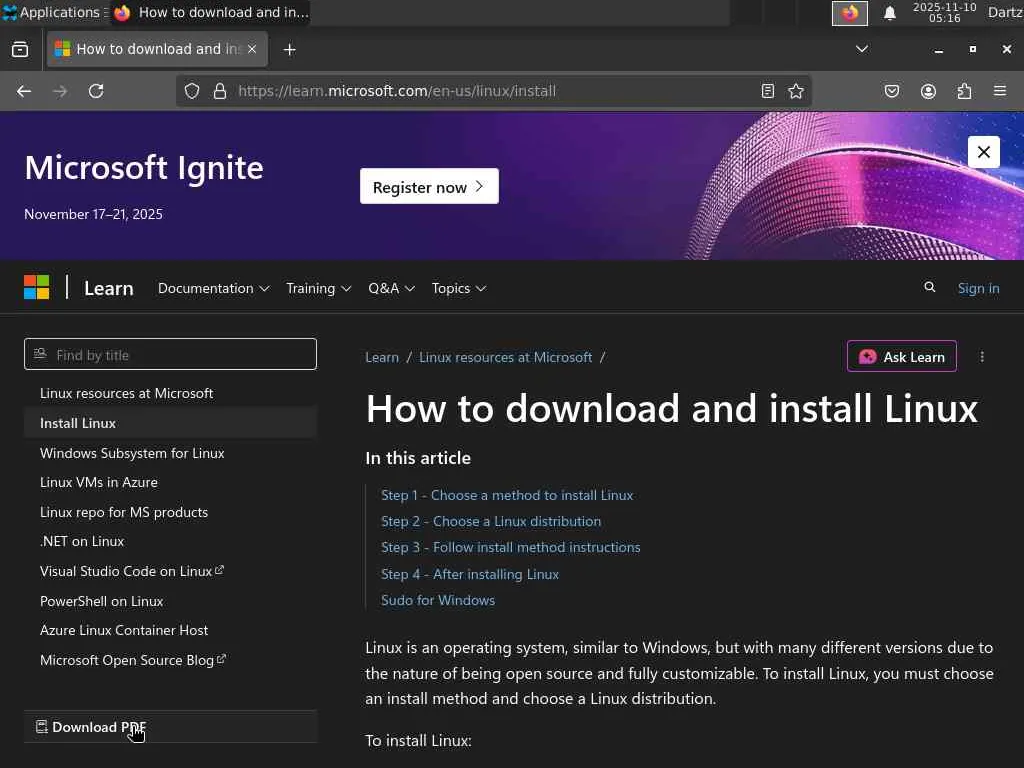The height and width of the screenshot is (768, 1024).
Task: Expand the Q&A menu
Action: coord(391,288)
